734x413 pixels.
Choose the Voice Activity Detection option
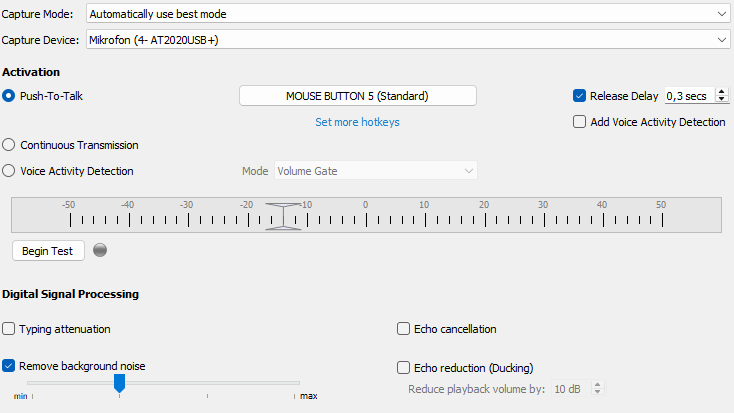point(10,171)
